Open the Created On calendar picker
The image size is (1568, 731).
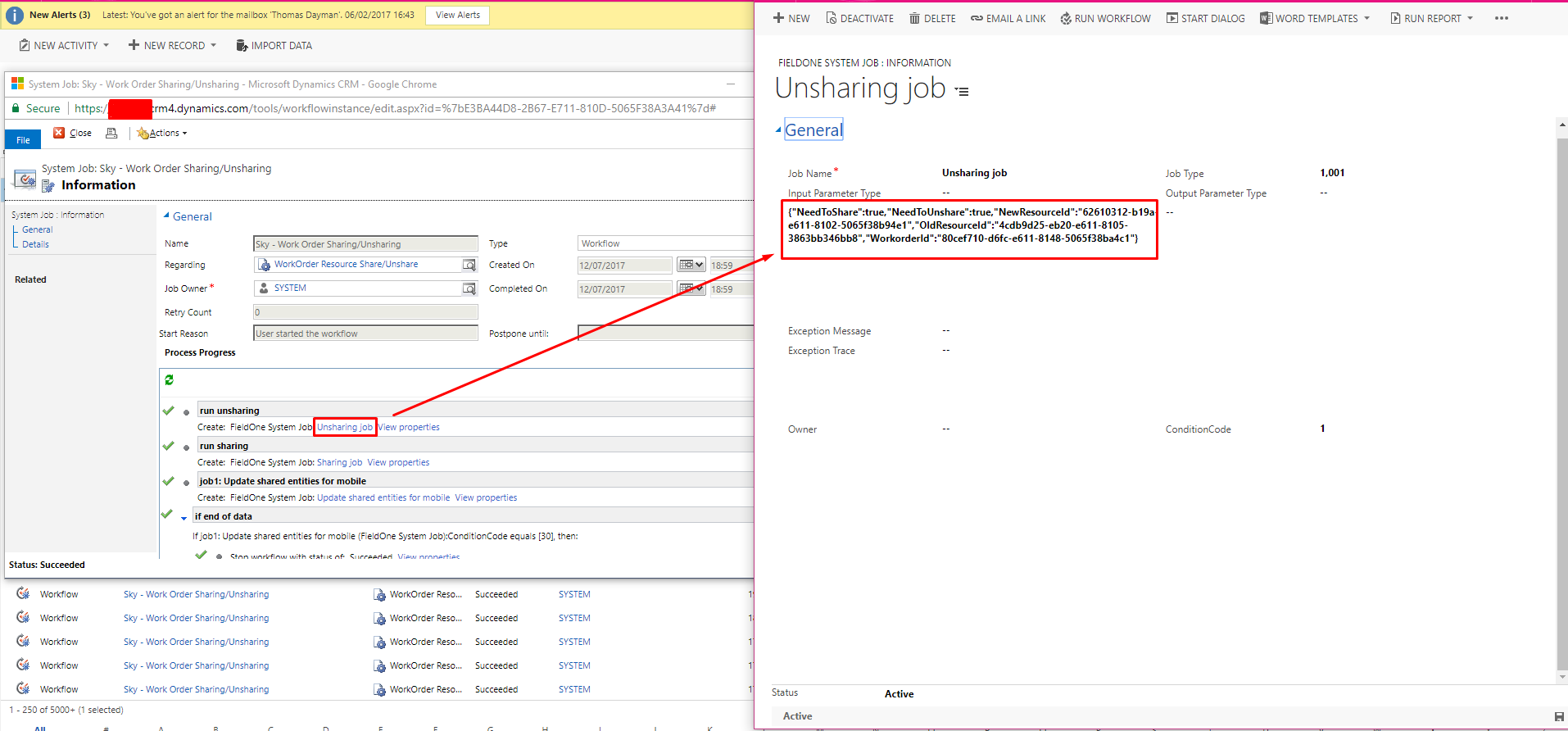coord(691,265)
